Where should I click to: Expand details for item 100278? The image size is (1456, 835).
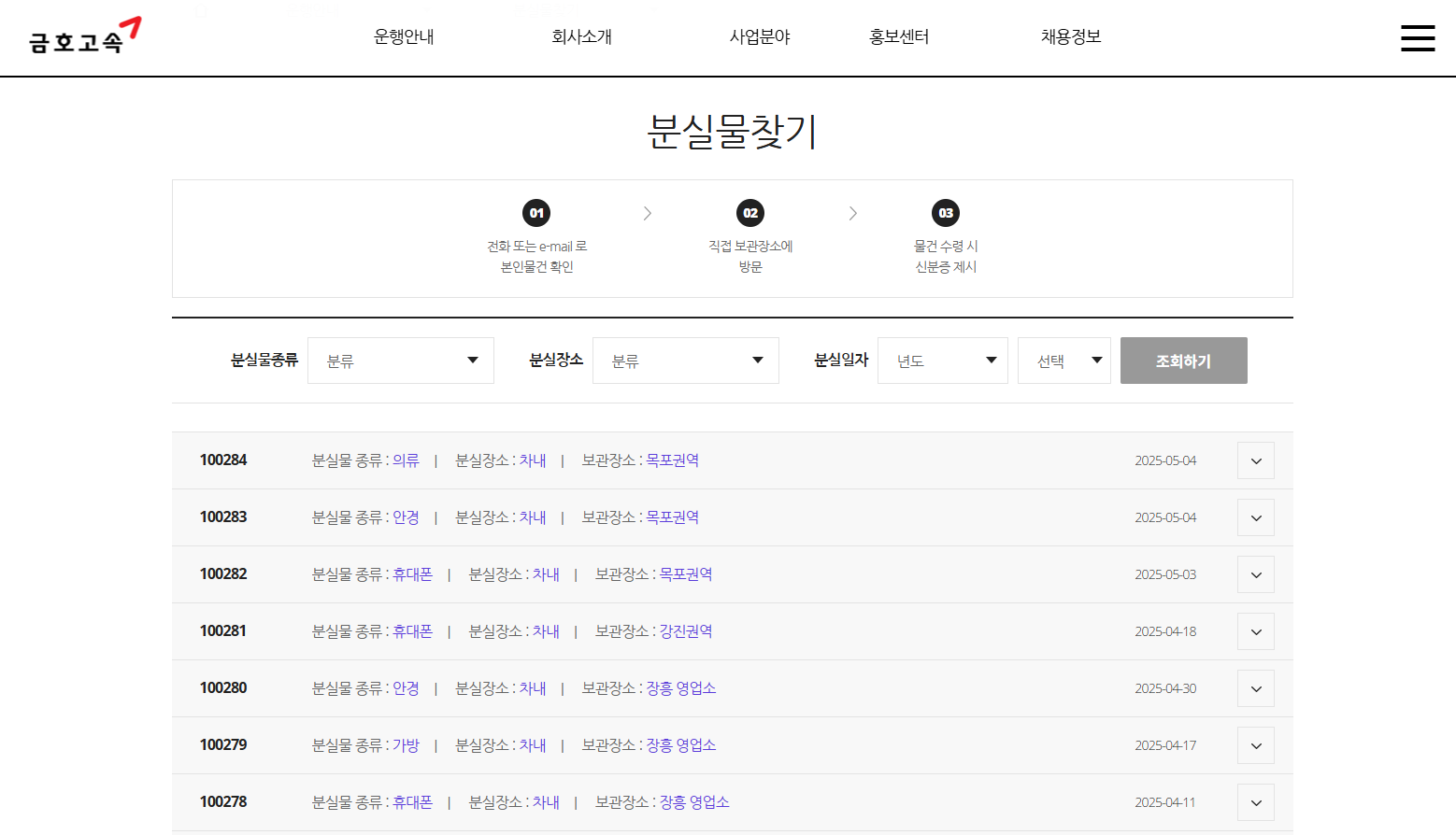(x=1255, y=801)
